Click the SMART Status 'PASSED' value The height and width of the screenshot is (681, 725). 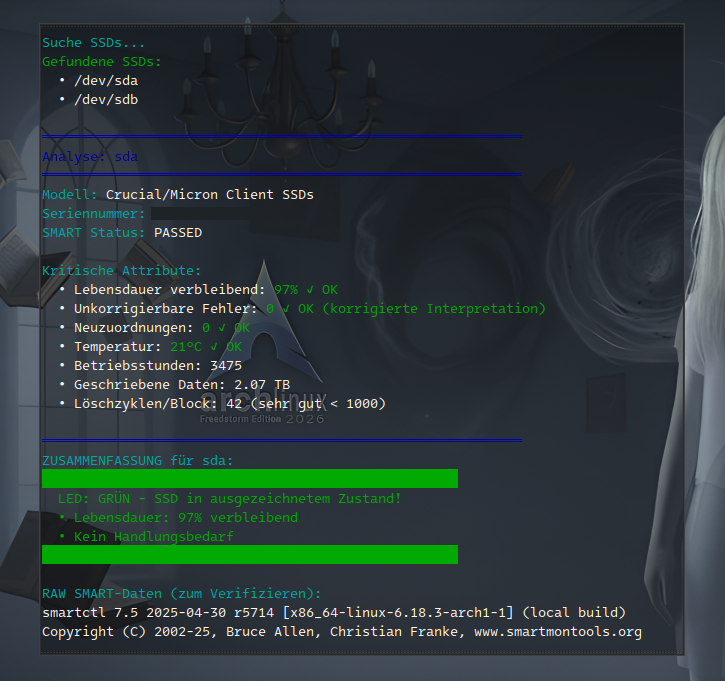pos(178,233)
